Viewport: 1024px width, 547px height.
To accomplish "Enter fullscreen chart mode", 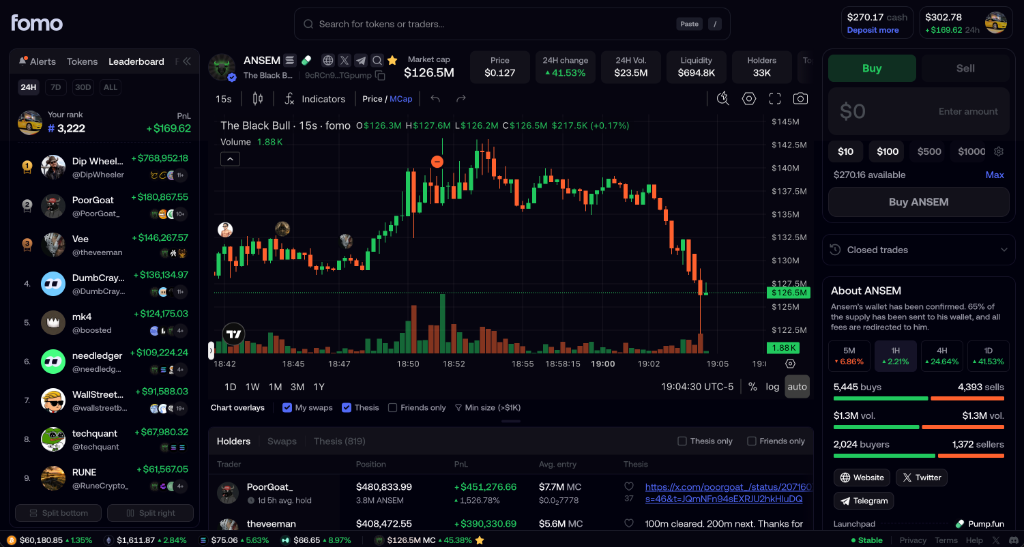I will coord(775,99).
